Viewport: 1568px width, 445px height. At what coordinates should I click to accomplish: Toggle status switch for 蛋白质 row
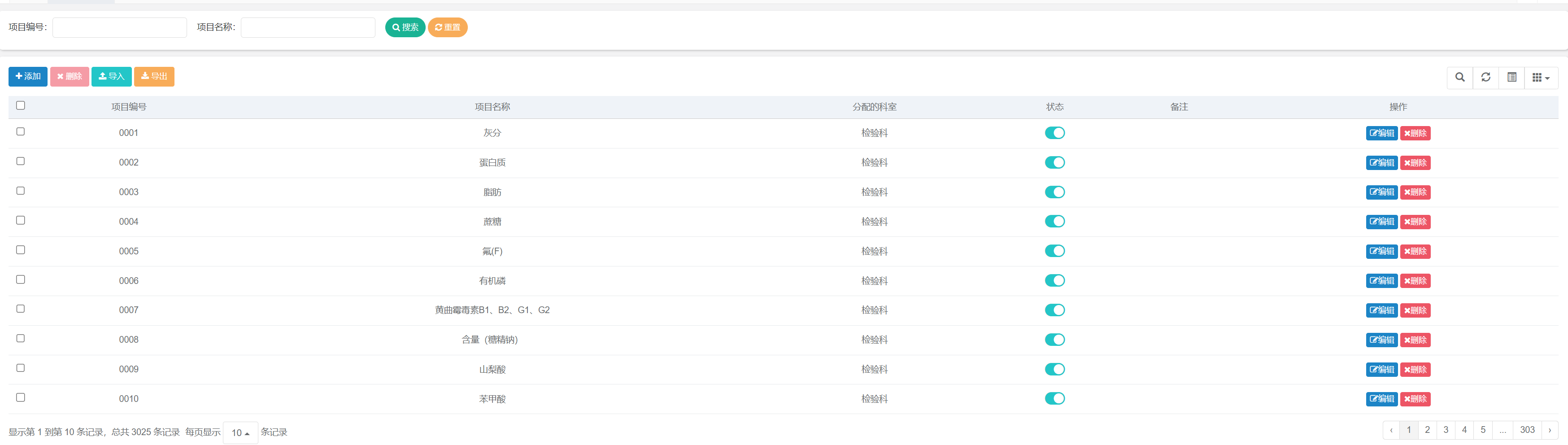click(1055, 162)
